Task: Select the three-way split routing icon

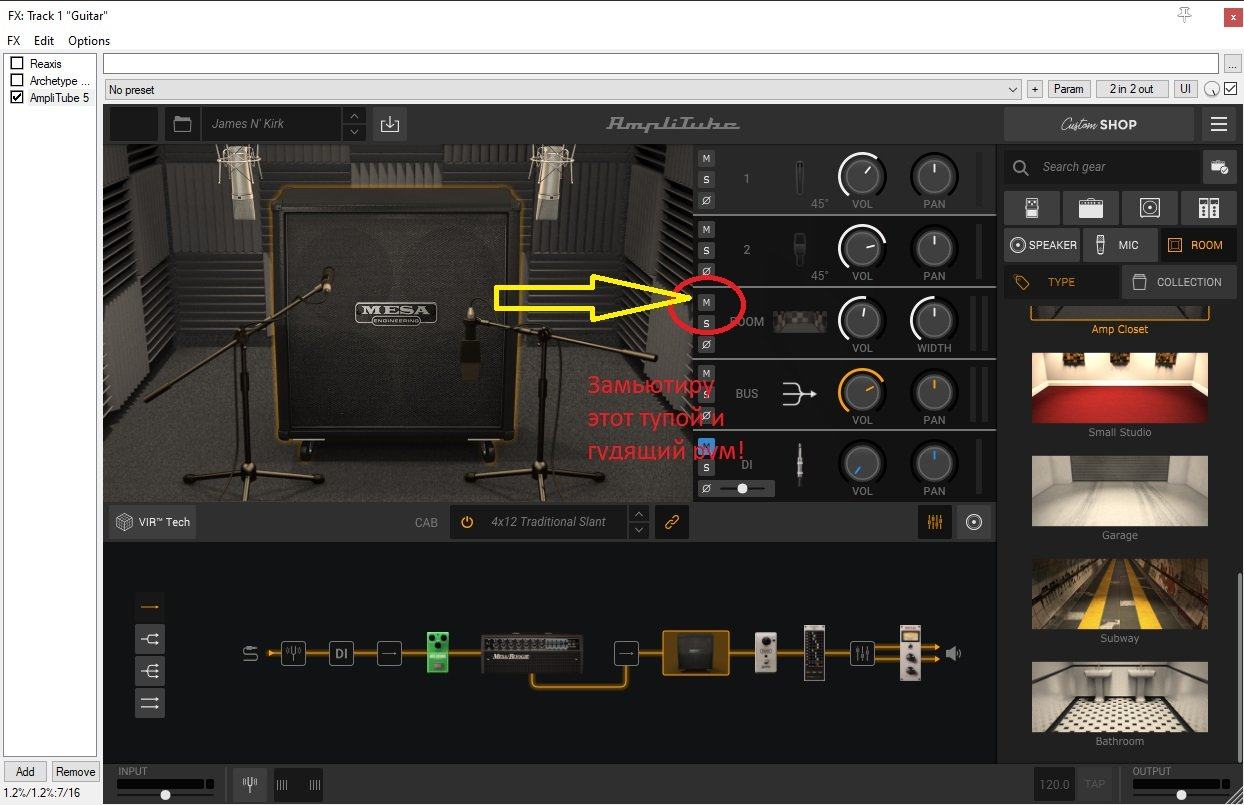Action: (x=150, y=670)
